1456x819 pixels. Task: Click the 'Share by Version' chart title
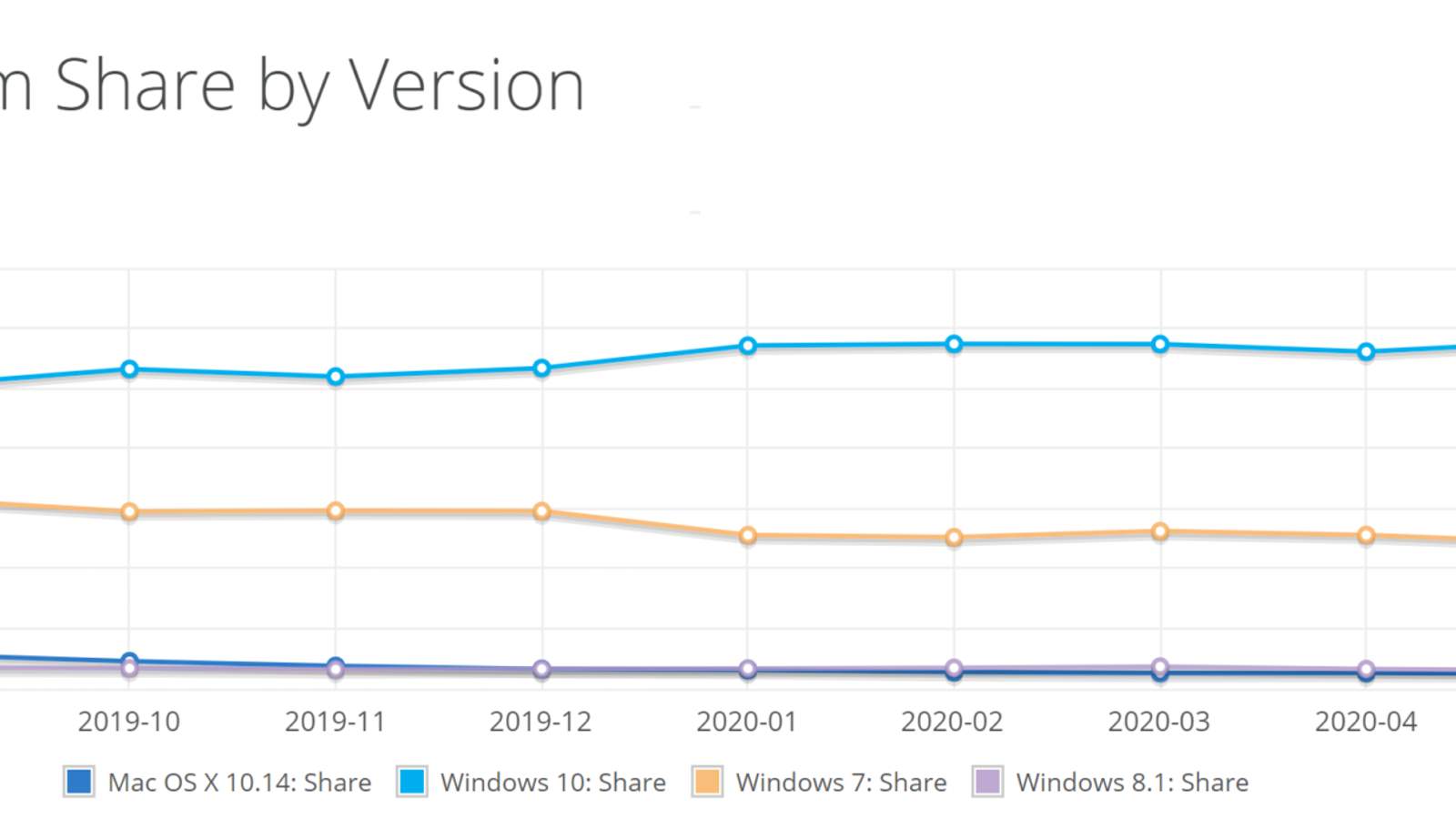(318, 86)
